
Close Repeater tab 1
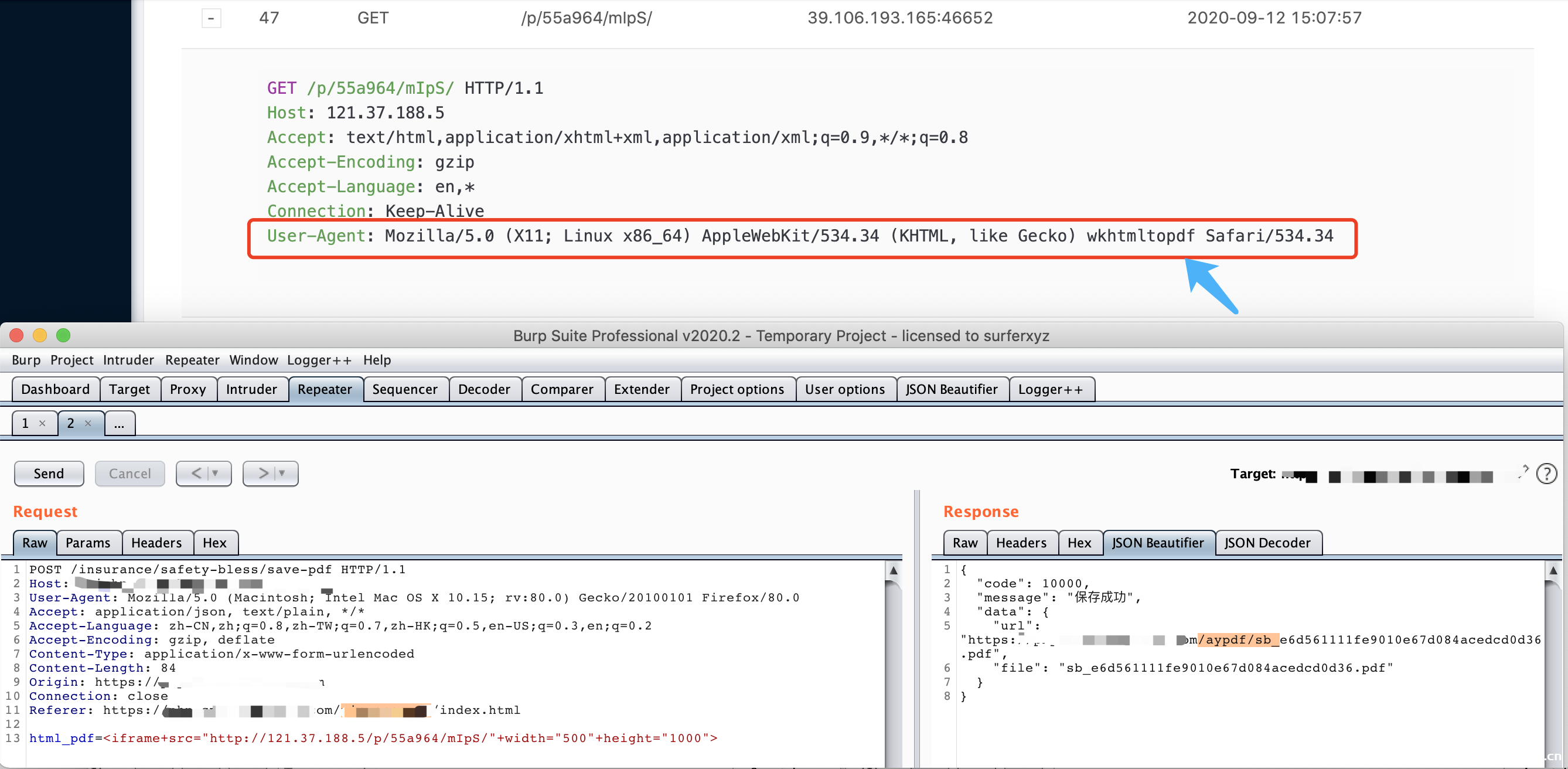[42, 423]
